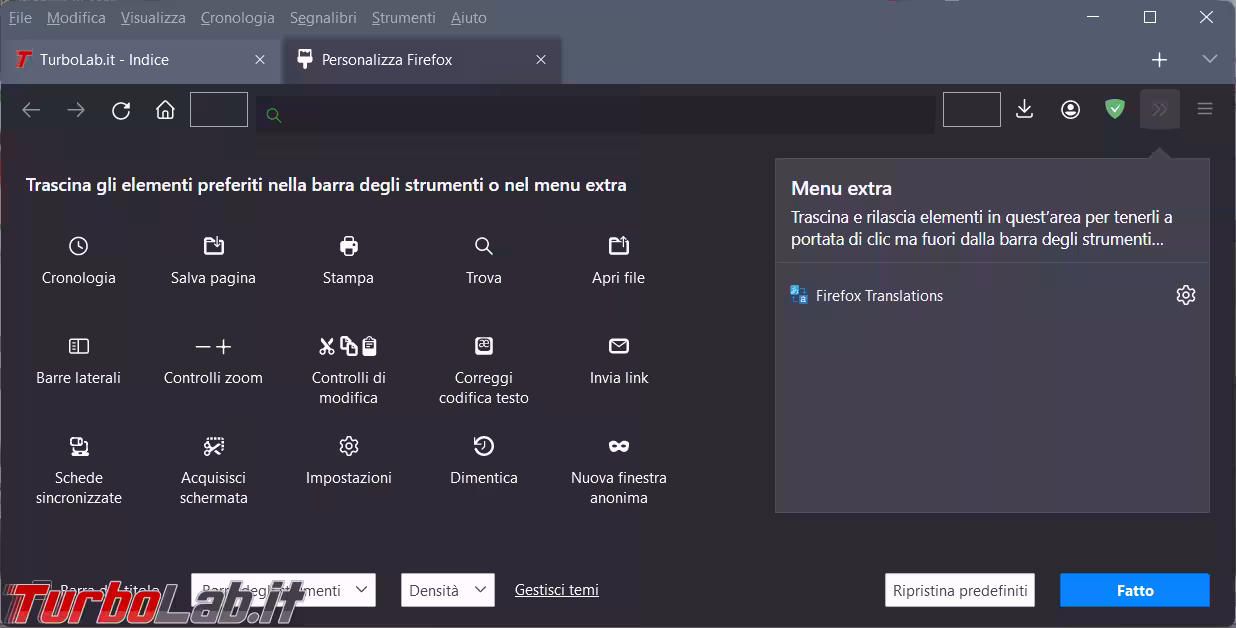Click the Cronologia clock icon
1236x628 pixels.
78,246
